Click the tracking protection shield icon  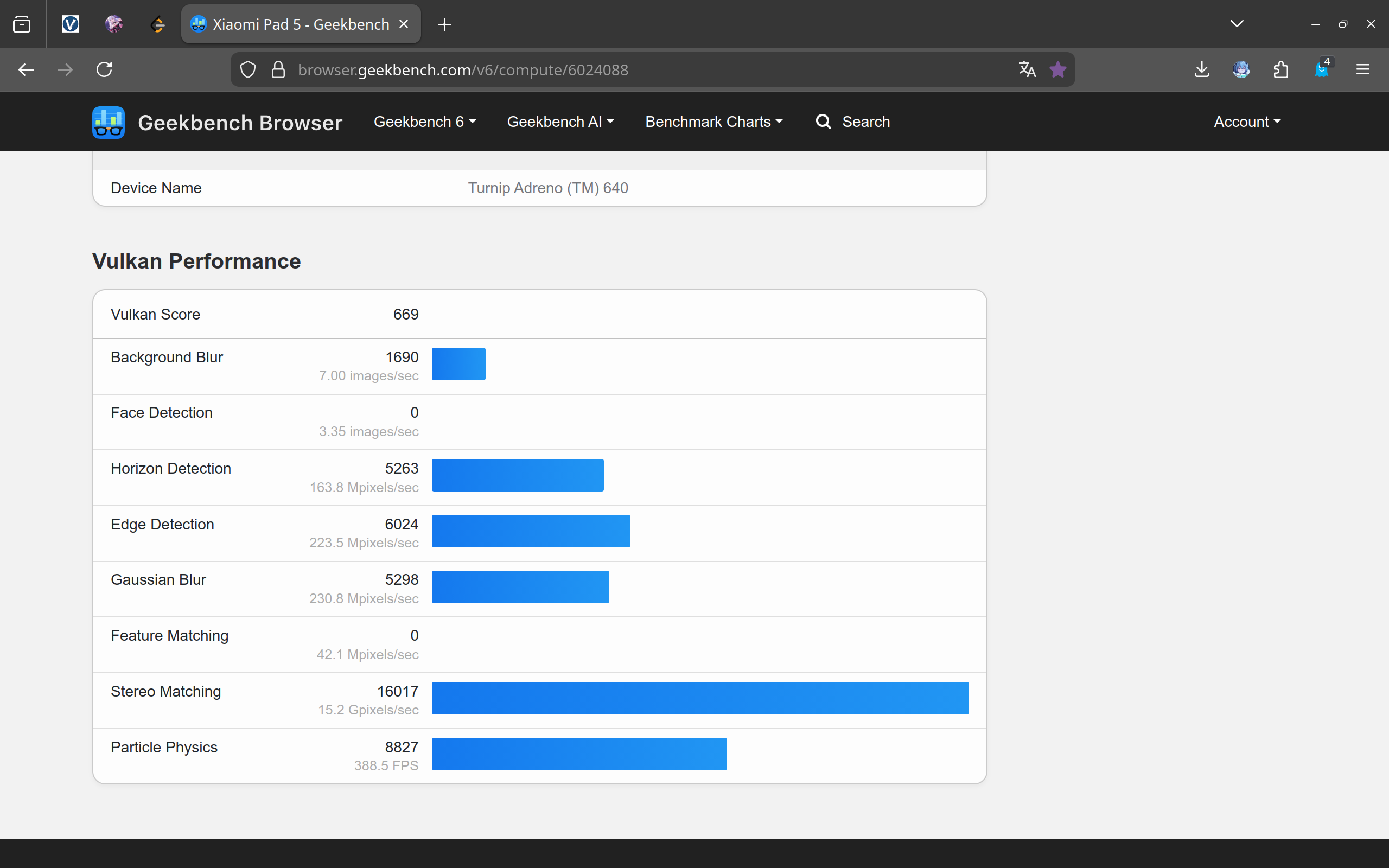(x=247, y=69)
